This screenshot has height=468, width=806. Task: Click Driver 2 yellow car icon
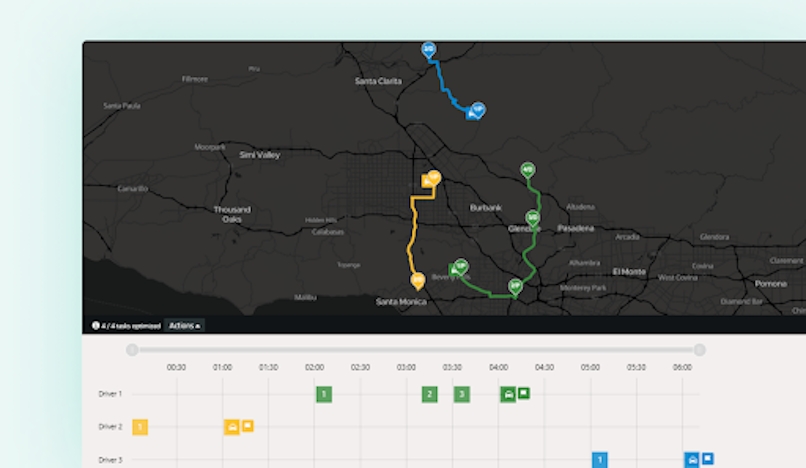[x=232, y=427]
